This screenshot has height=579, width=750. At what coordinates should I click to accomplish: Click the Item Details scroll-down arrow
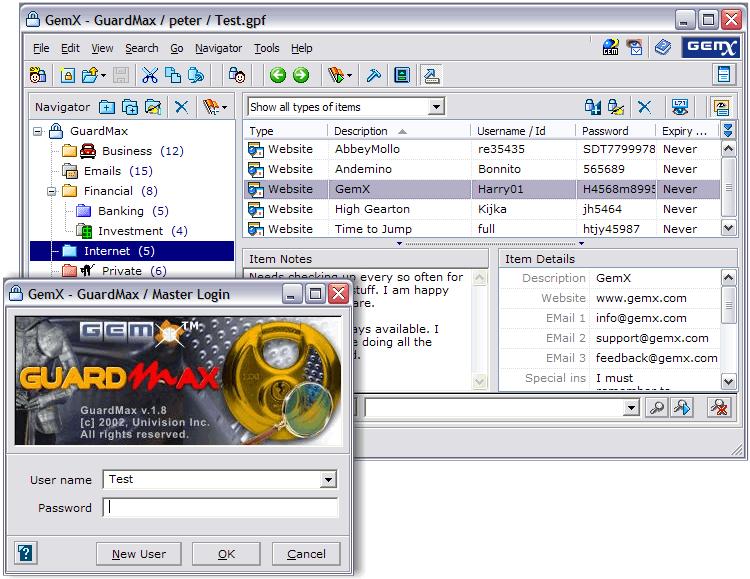(x=728, y=381)
